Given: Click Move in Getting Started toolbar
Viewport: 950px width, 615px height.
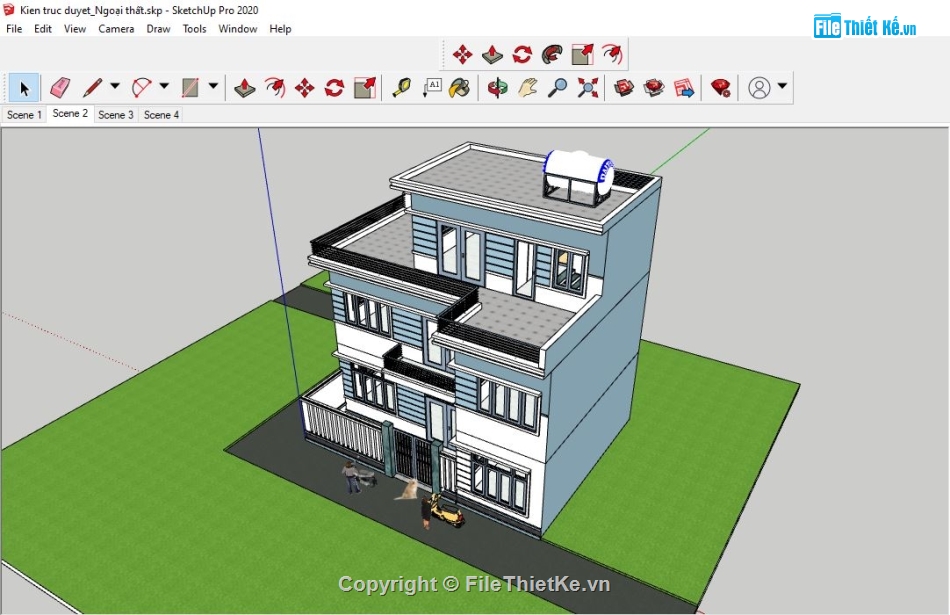Looking at the screenshot, I should coord(305,88).
